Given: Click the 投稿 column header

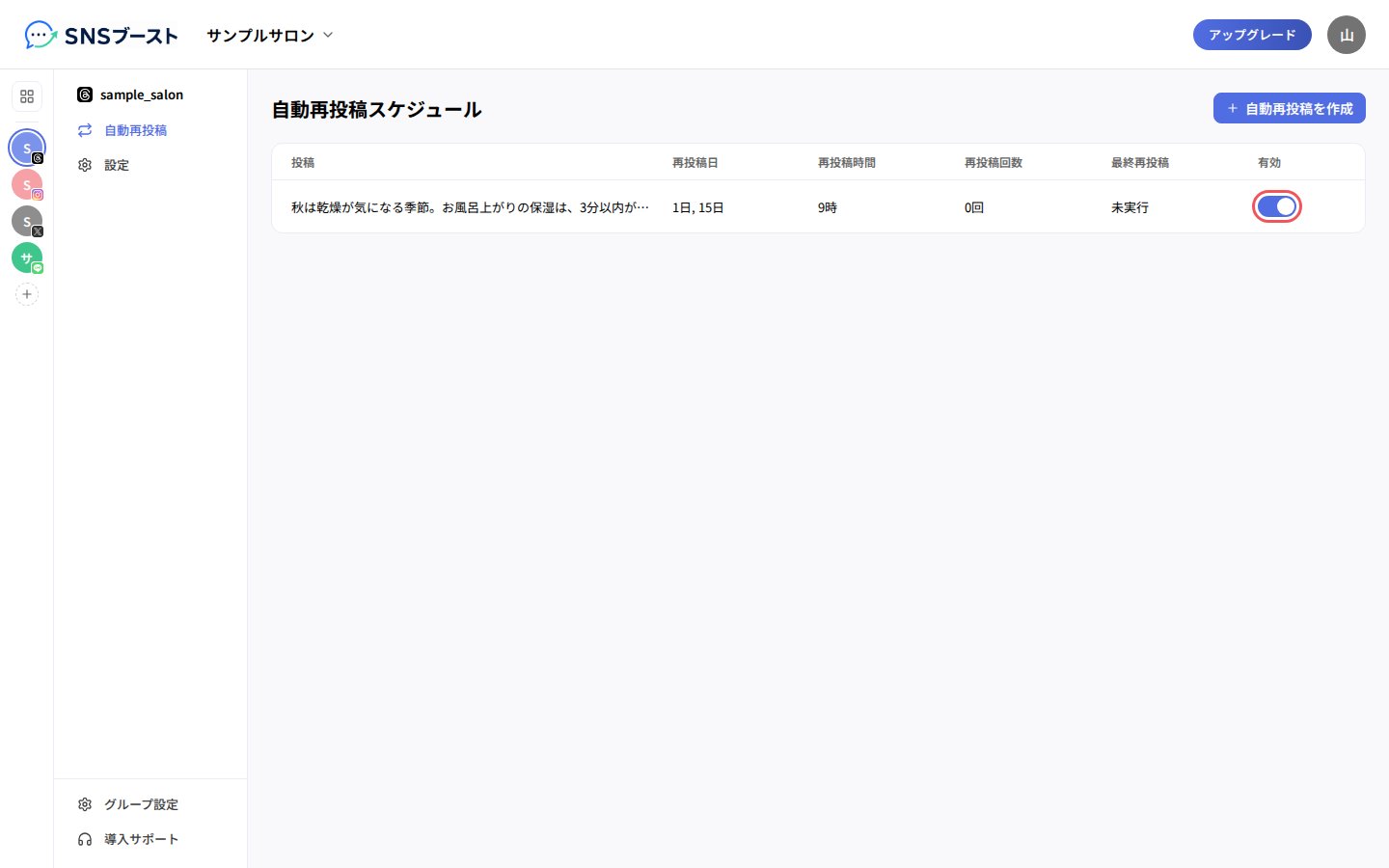Looking at the screenshot, I should click(x=303, y=163).
